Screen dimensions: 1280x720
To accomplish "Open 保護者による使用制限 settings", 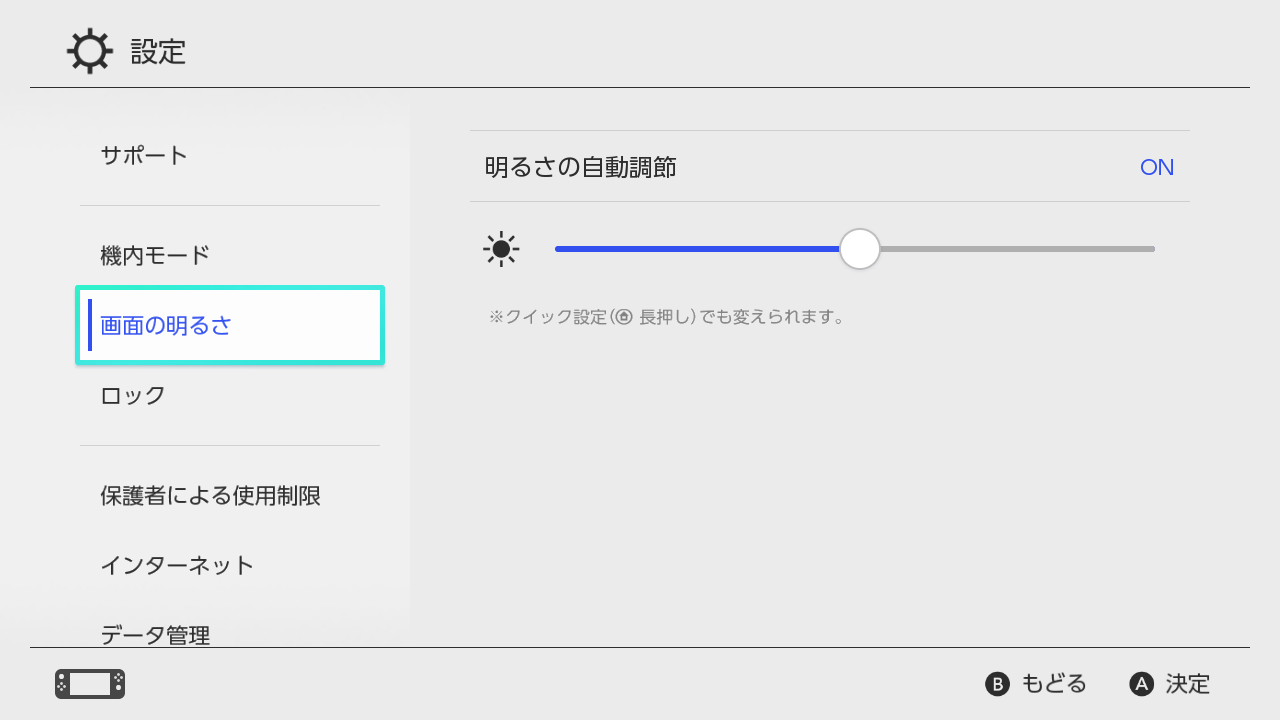I will pyautogui.click(x=210, y=496).
